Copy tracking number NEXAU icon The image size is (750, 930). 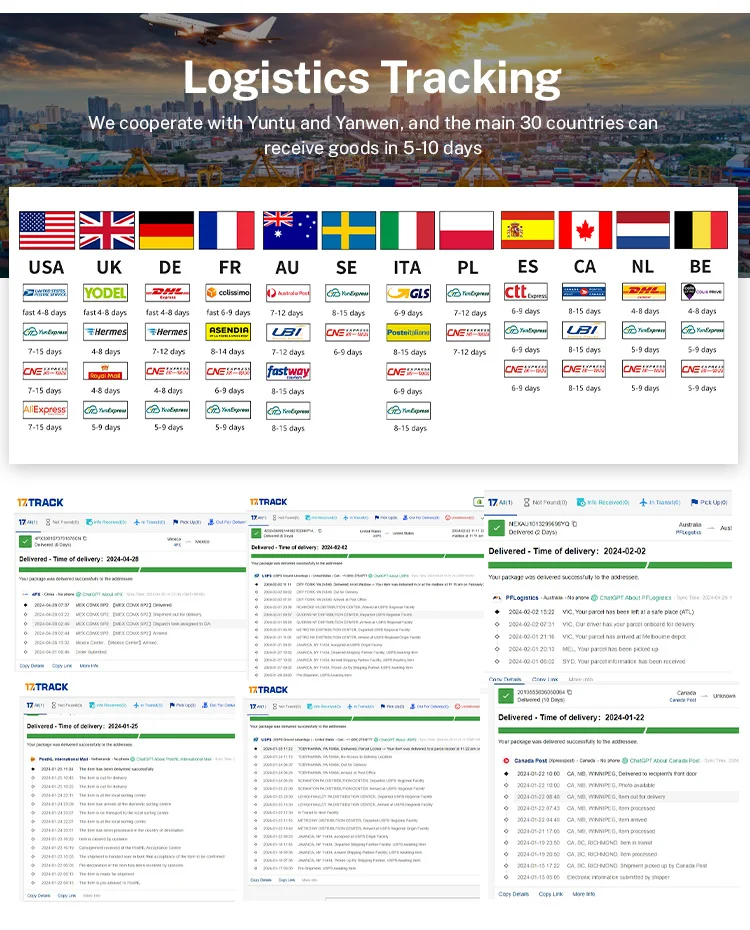[575, 524]
